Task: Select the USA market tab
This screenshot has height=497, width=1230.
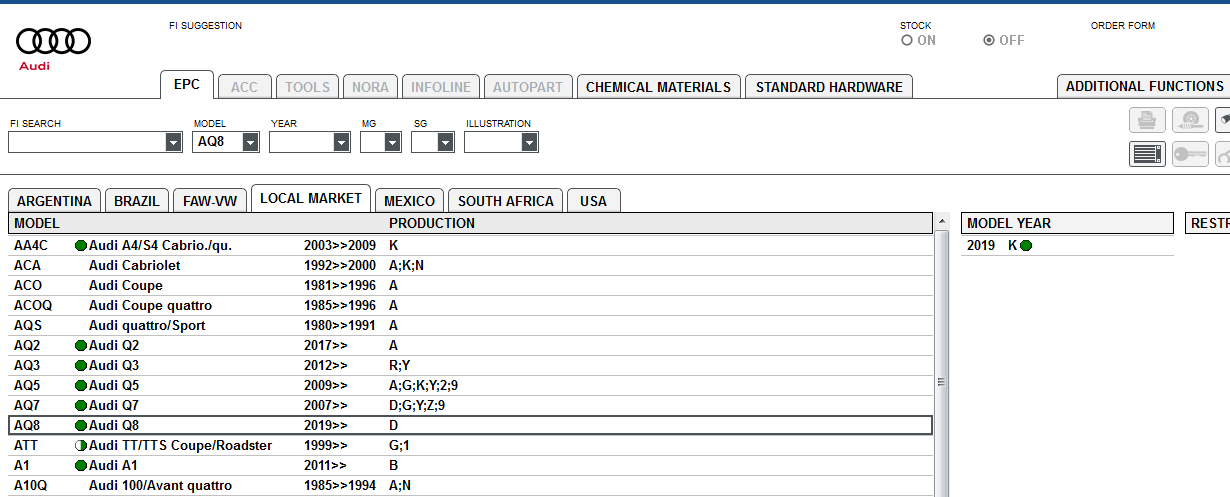Action: point(594,201)
